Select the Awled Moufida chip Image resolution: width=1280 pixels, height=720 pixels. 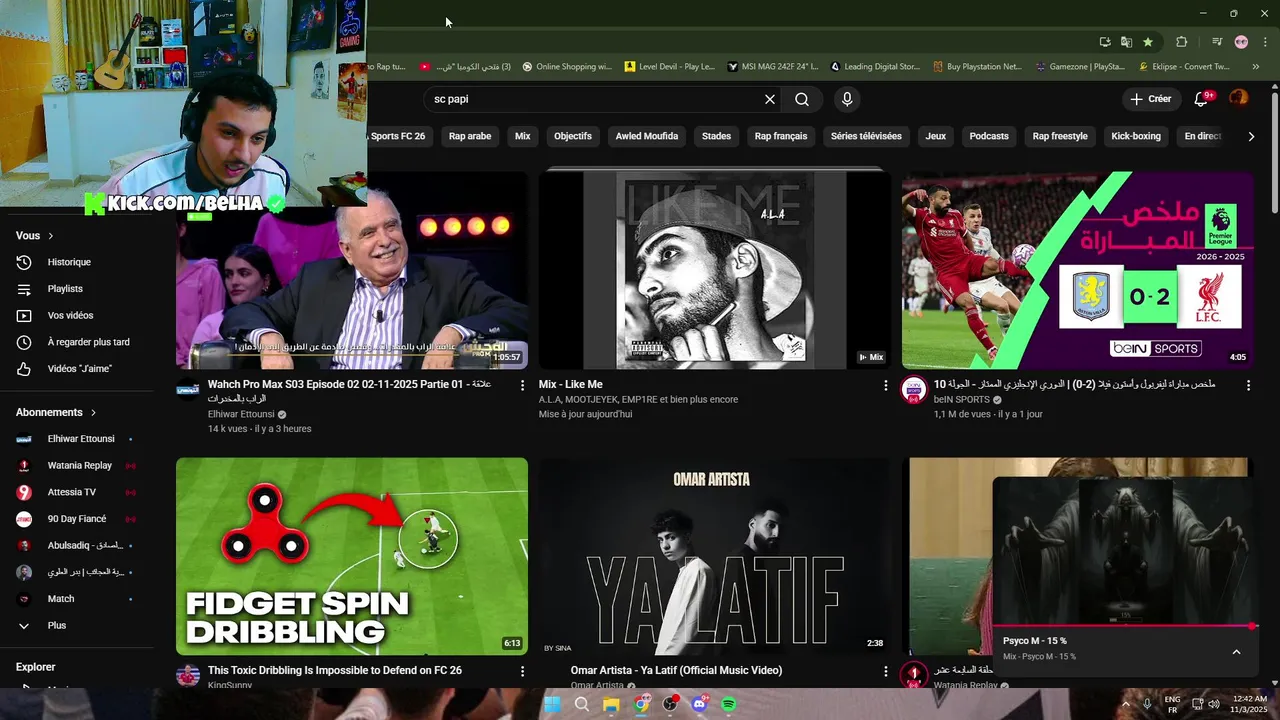coord(647,136)
